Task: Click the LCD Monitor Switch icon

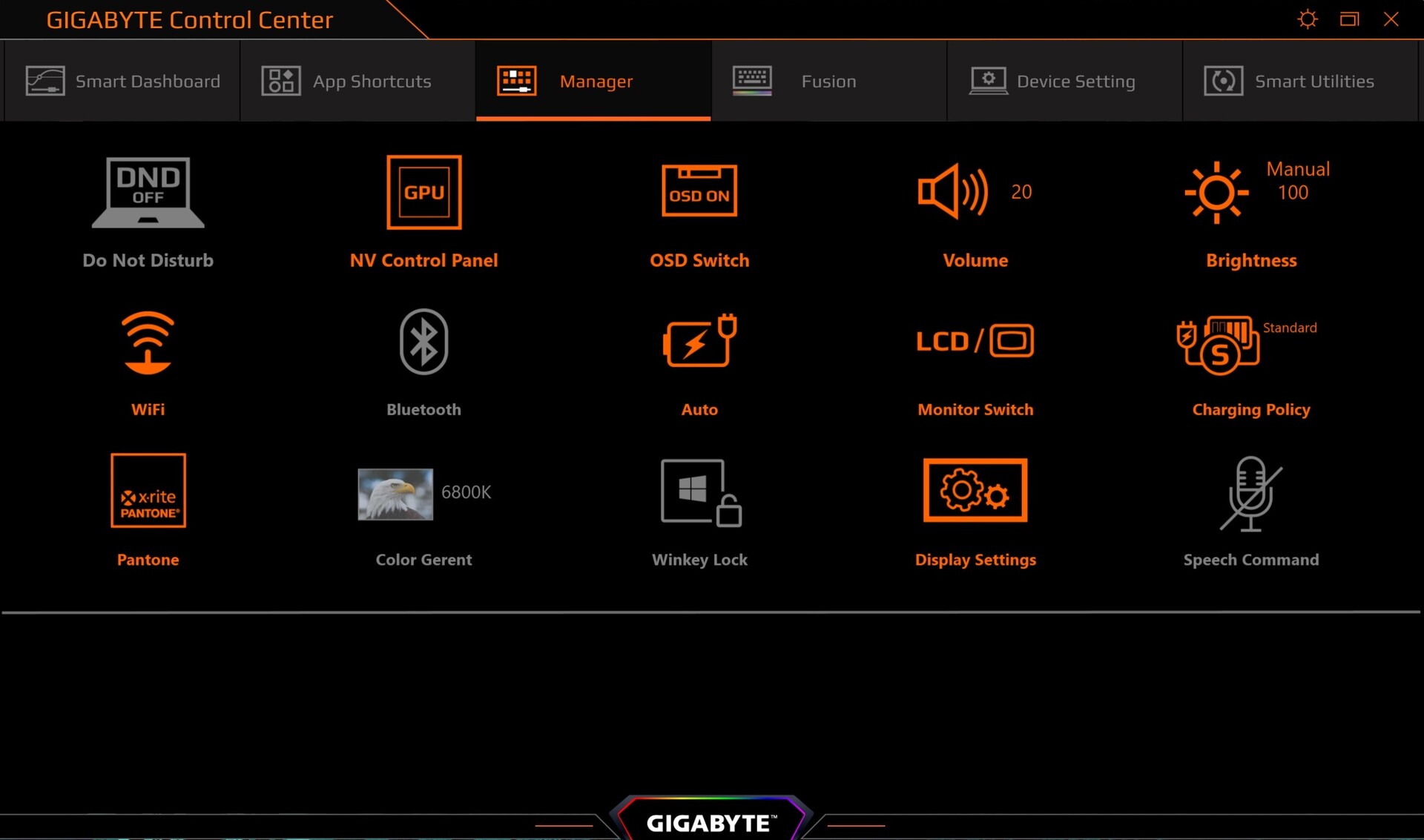Action: (x=975, y=341)
